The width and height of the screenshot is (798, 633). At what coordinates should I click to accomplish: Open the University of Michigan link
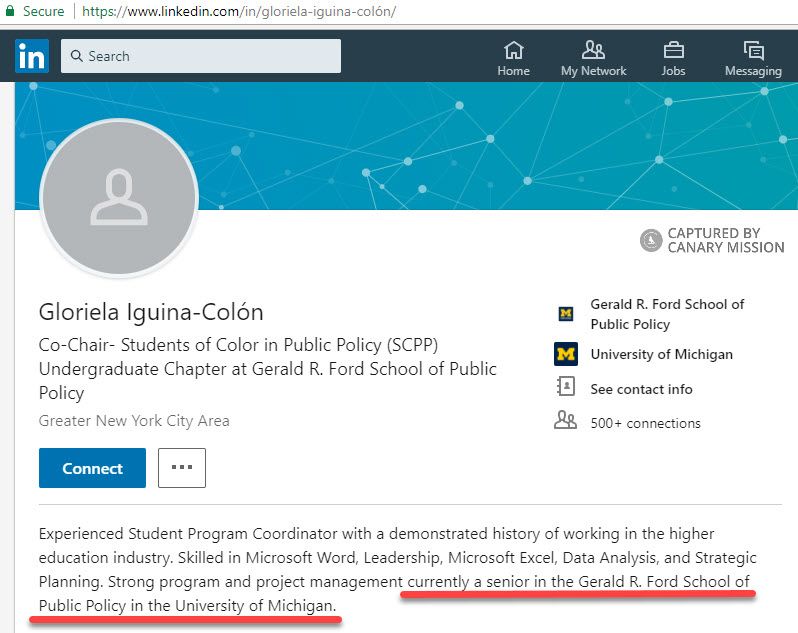(661, 354)
